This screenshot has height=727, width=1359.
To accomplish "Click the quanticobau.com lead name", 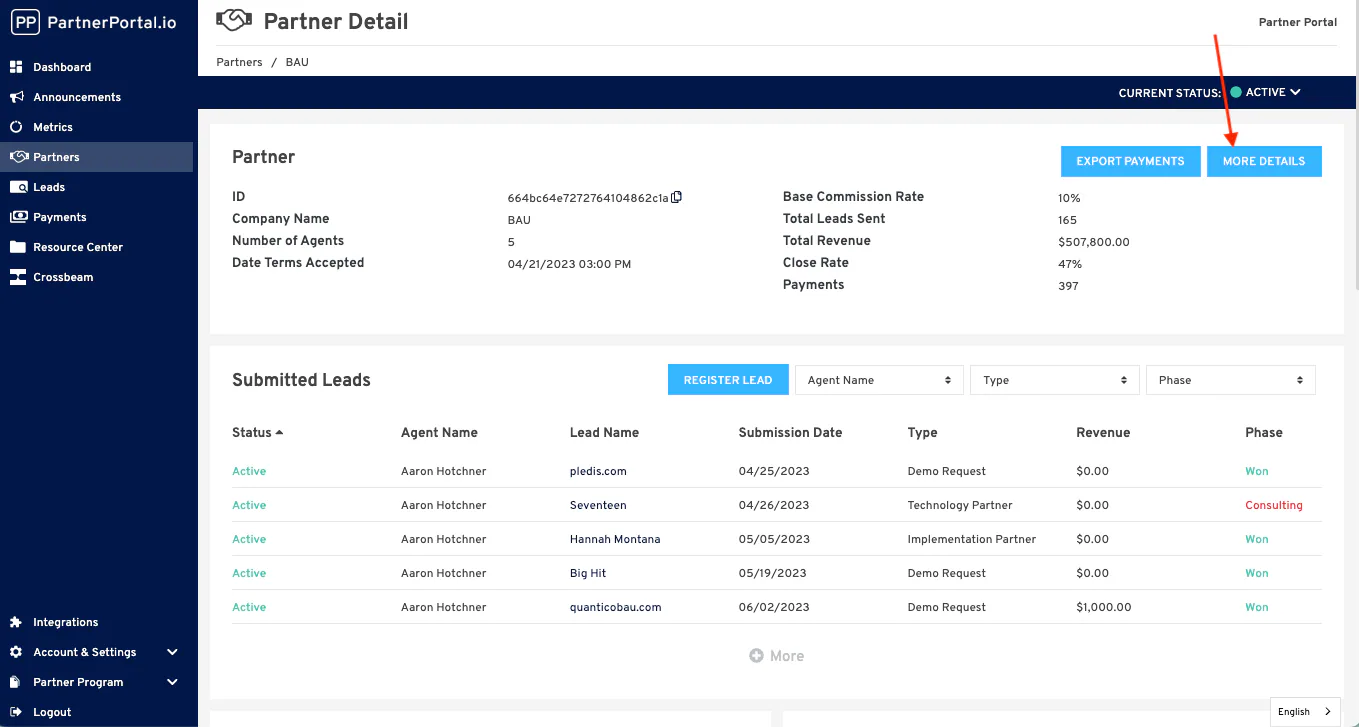I will click(616, 607).
